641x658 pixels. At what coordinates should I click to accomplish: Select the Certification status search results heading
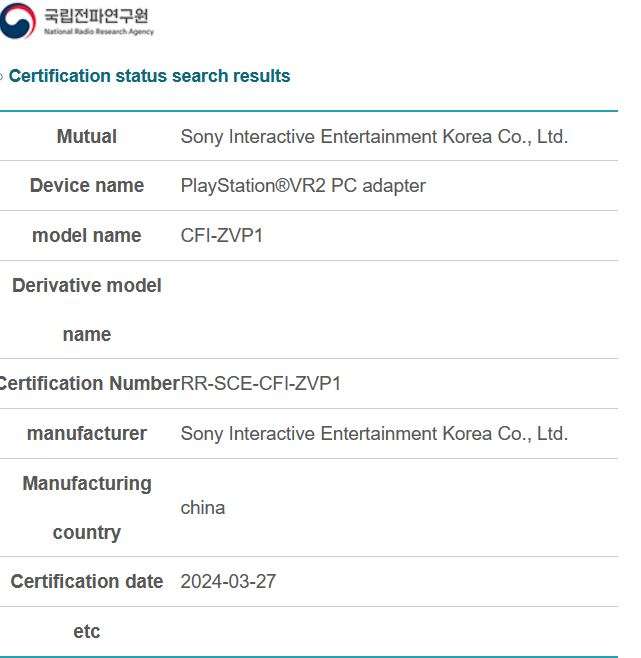(149, 76)
